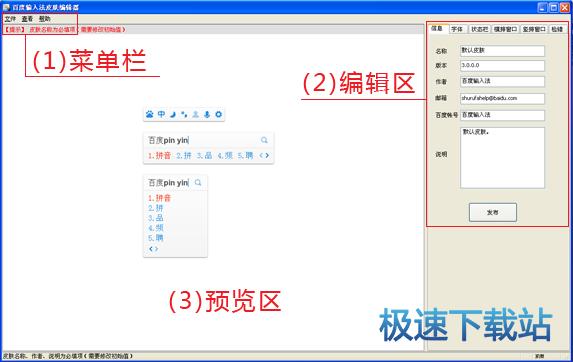This screenshot has height=362, width=573.
Task: Click the 版本 field showing 3.0.0.0
Action: 502,65
